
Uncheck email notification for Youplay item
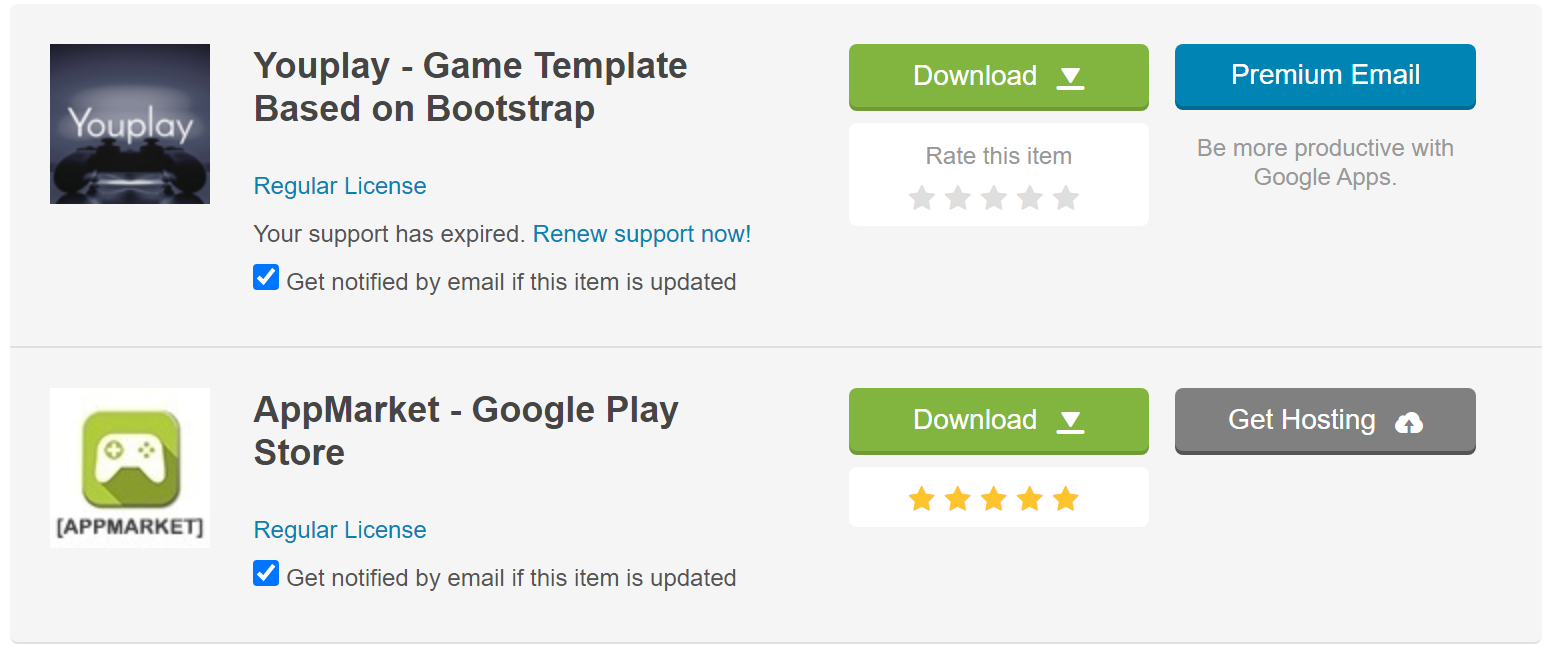click(x=266, y=278)
